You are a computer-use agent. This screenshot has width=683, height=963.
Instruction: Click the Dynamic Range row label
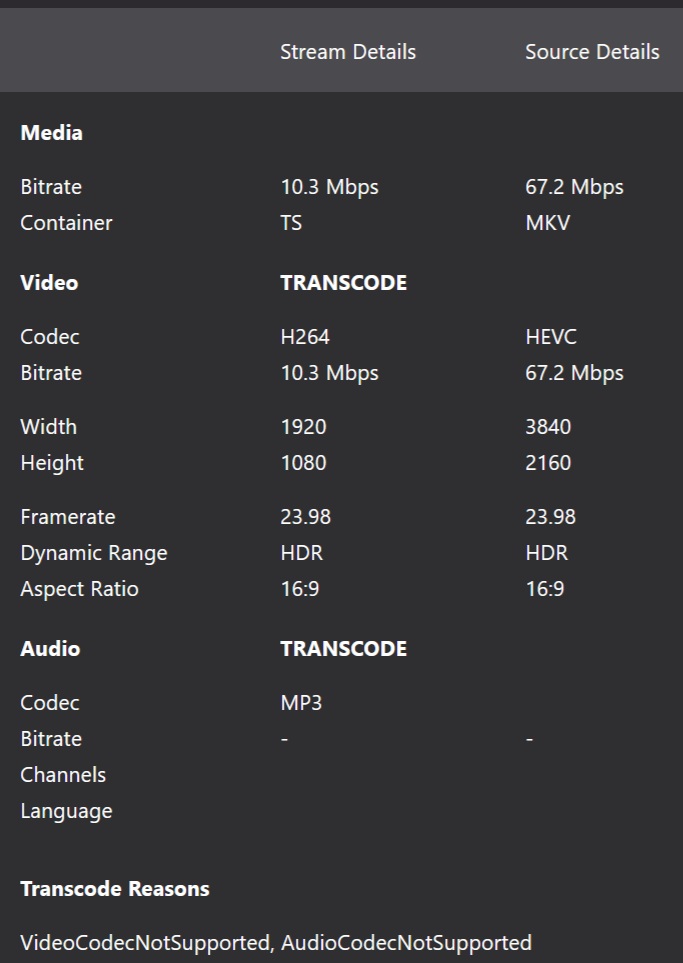click(94, 553)
